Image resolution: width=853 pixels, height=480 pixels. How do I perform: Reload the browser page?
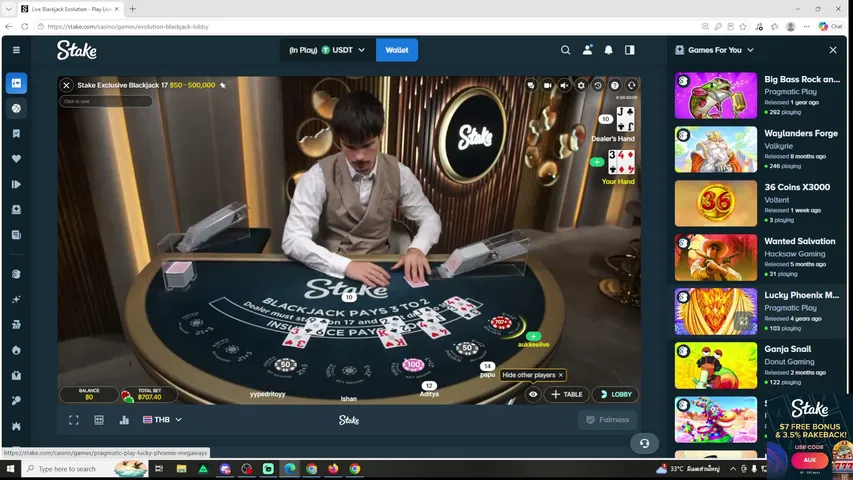tap(24, 26)
